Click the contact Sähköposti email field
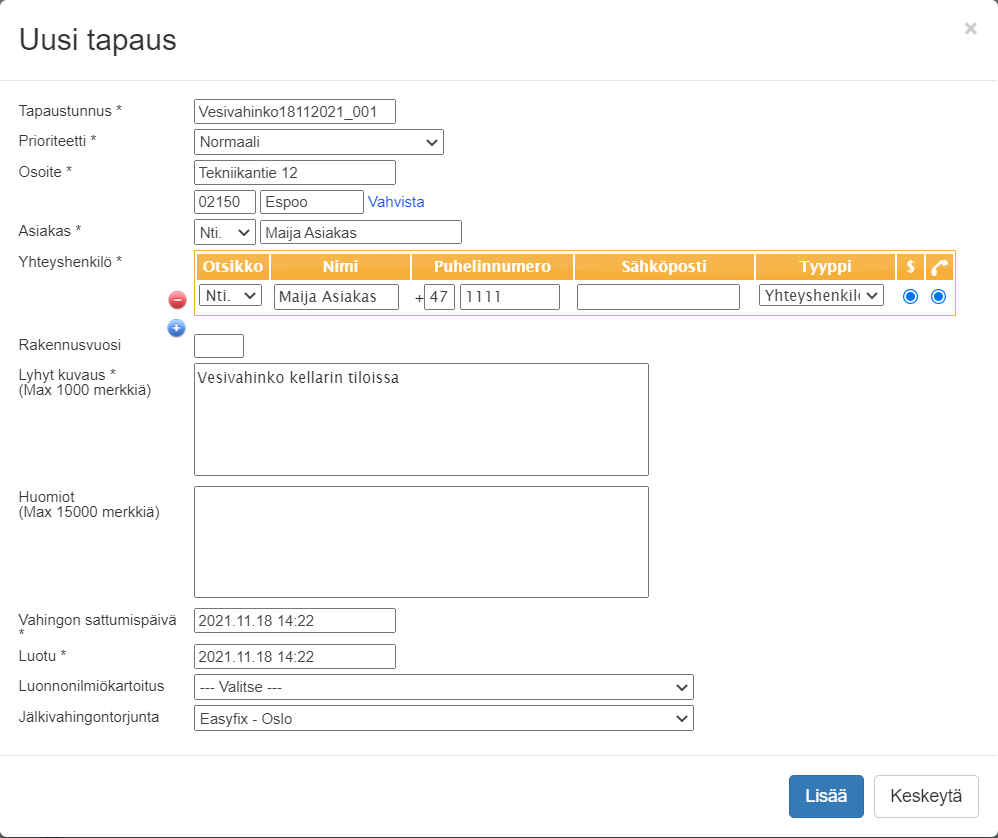This screenshot has width=998, height=838. [658, 297]
